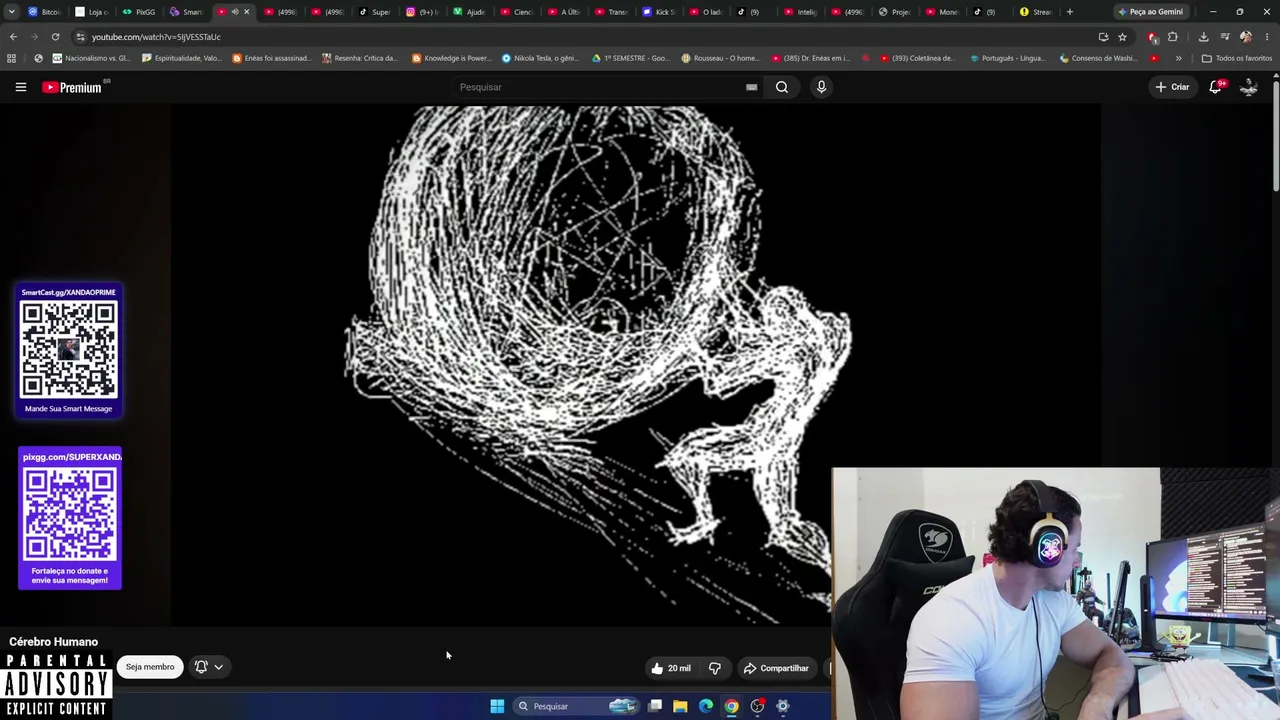Open the on-screen keyboard icon in search

pyautogui.click(x=751, y=87)
